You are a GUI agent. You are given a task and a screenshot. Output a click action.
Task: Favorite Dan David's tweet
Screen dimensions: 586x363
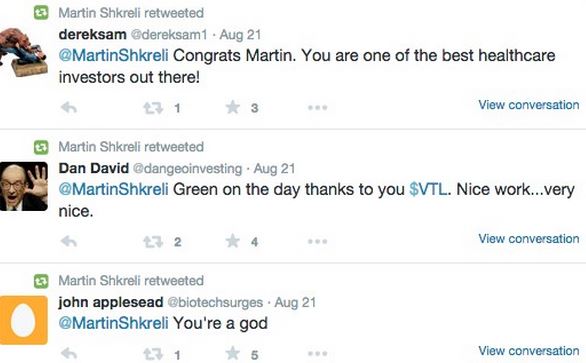[x=232, y=241]
